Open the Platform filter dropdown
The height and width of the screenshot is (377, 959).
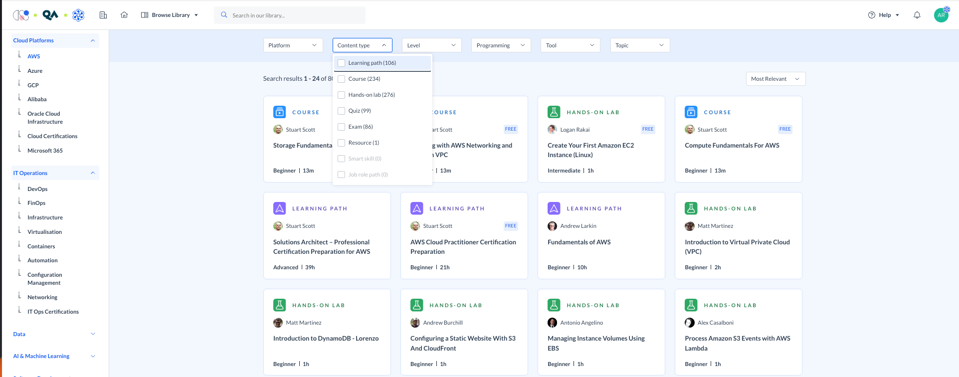(x=293, y=45)
